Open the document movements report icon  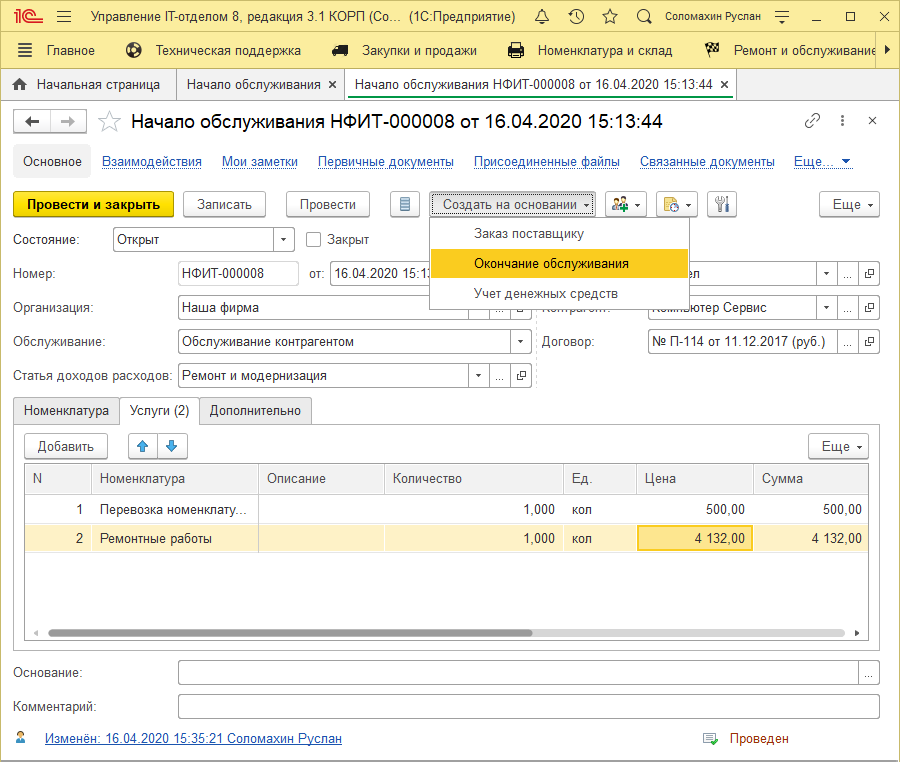click(404, 204)
